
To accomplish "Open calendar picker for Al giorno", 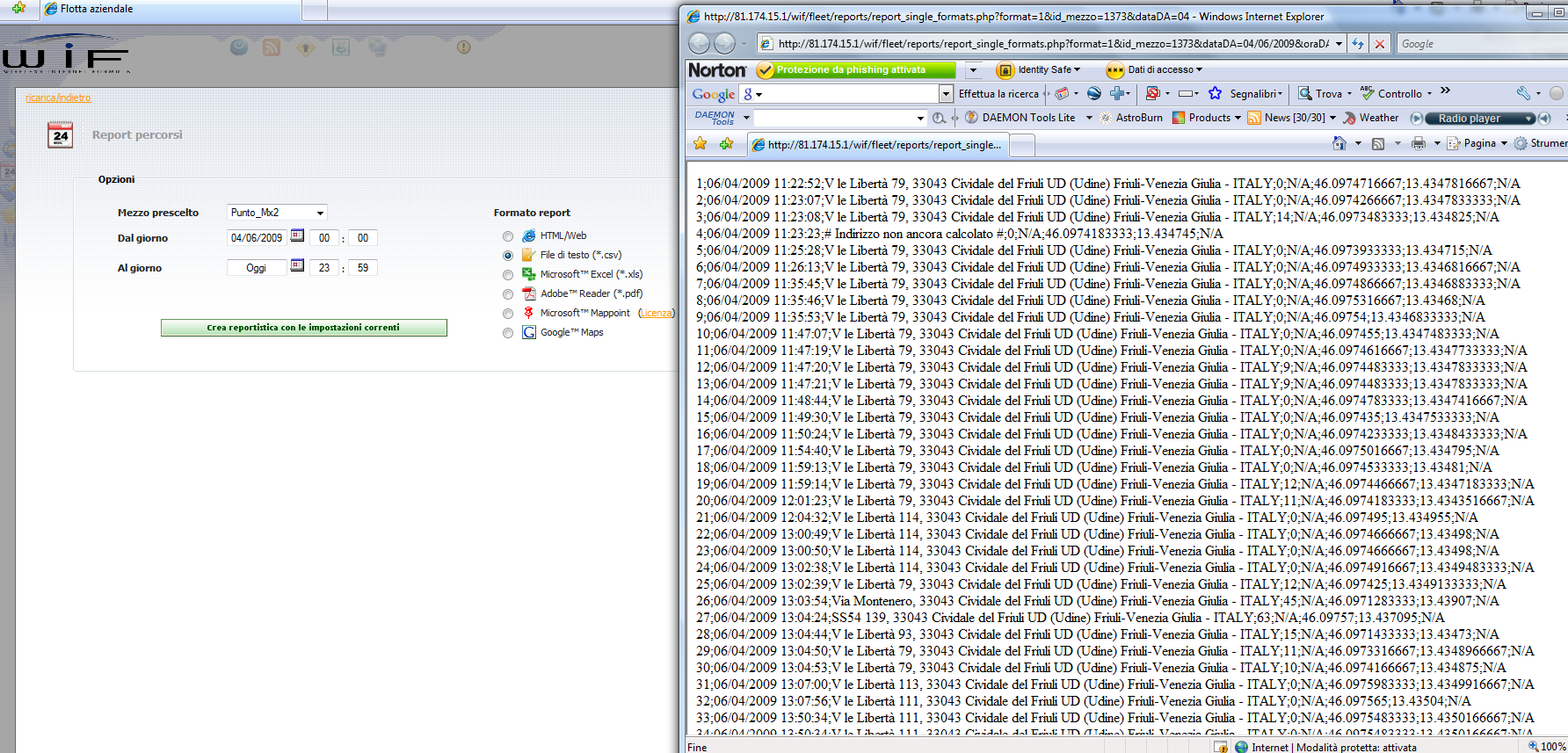I will 297,265.
